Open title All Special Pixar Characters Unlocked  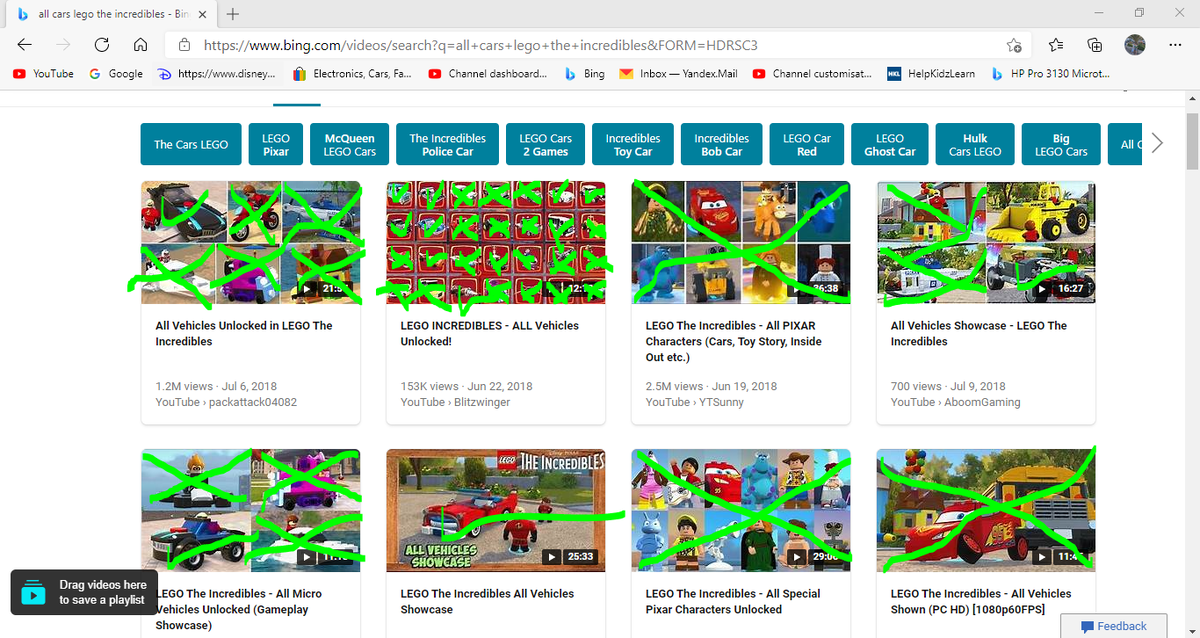pos(733,601)
